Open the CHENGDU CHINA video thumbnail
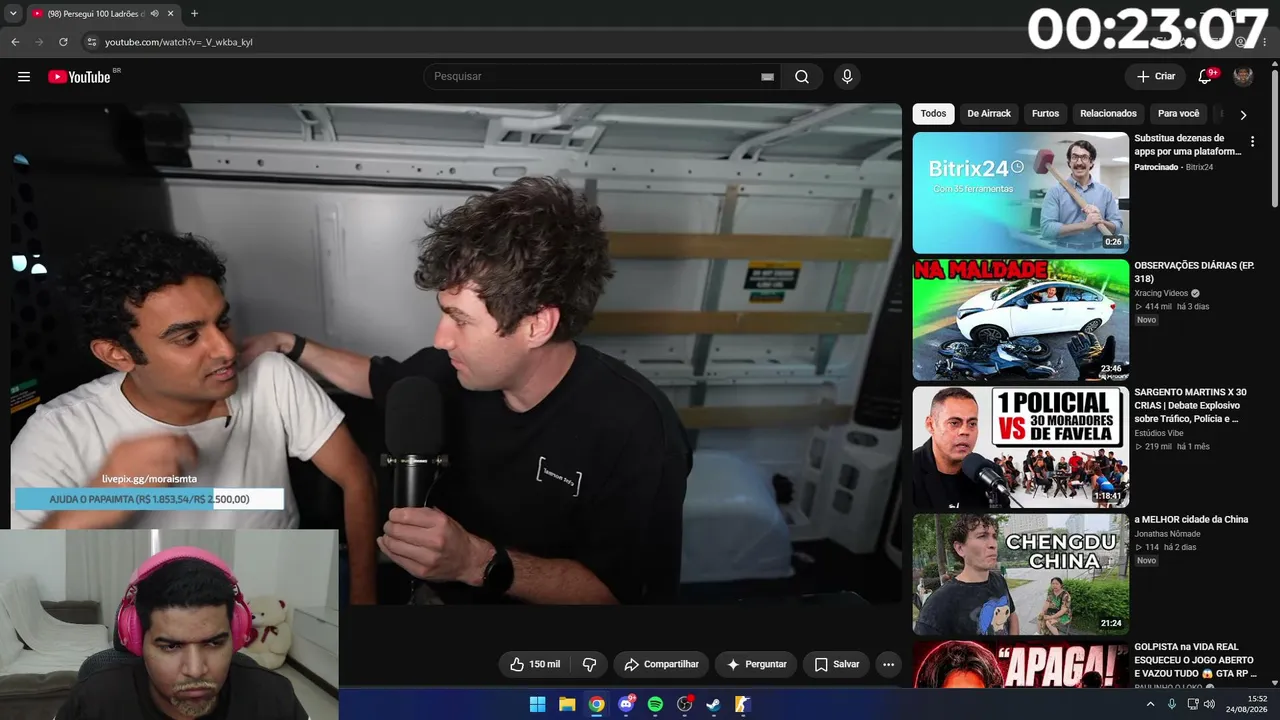The height and width of the screenshot is (720, 1280). point(1020,574)
